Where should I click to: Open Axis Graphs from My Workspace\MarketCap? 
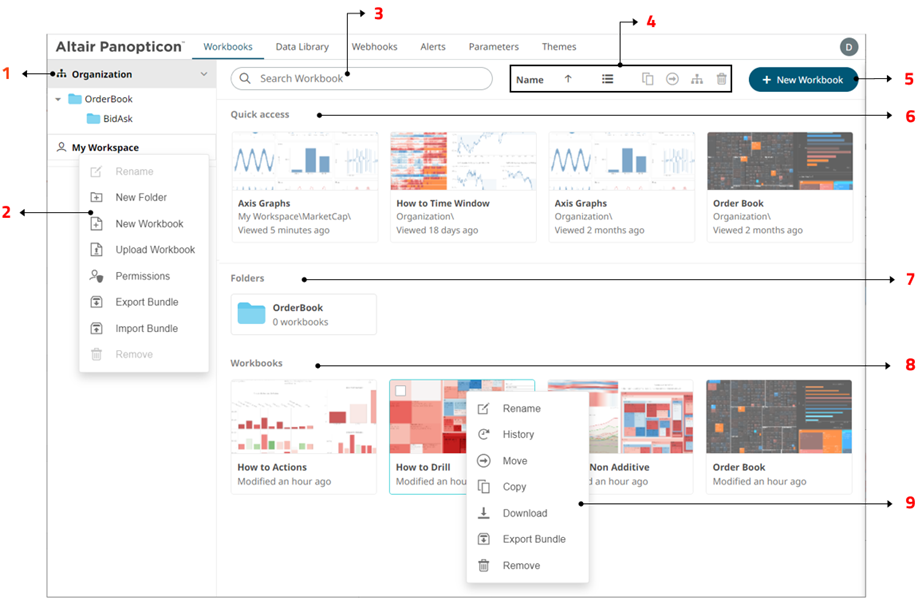coord(305,187)
